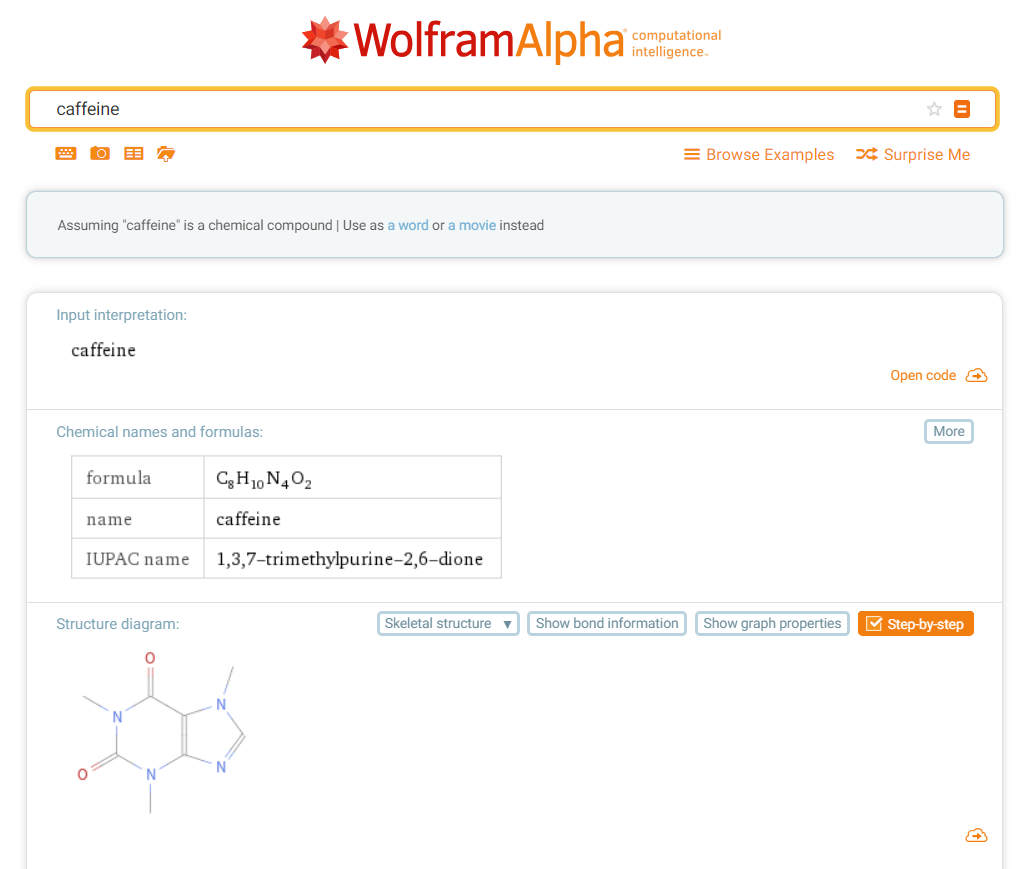Click Show bond information button

(607, 624)
